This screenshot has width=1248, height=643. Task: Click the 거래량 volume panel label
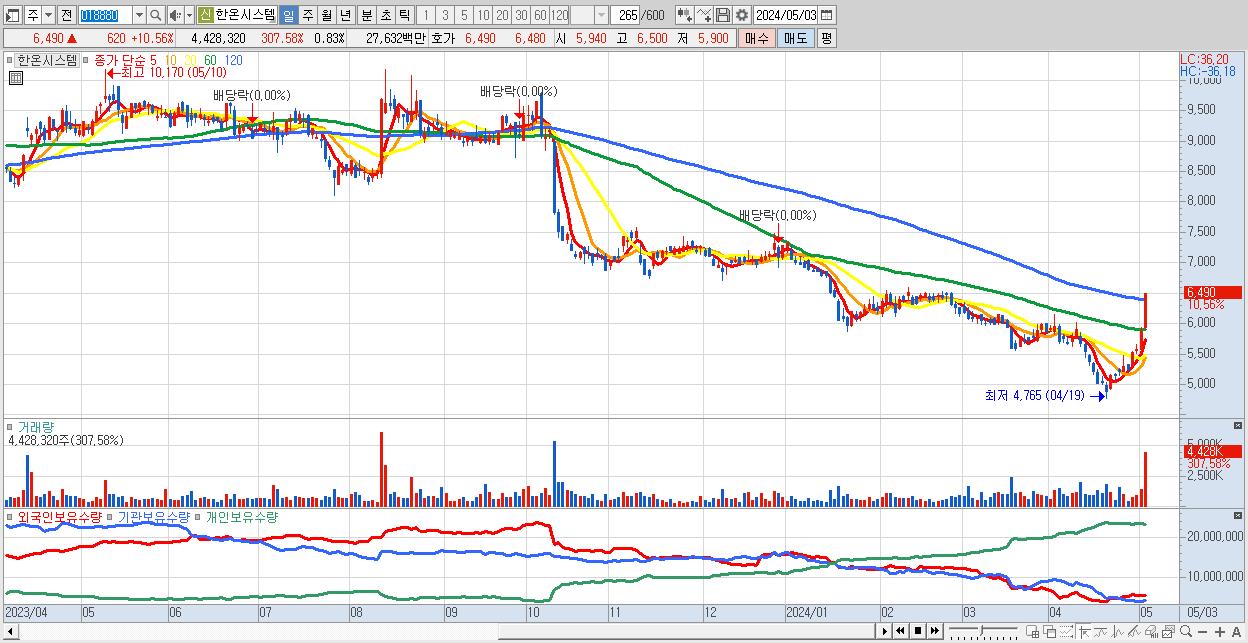pos(37,426)
